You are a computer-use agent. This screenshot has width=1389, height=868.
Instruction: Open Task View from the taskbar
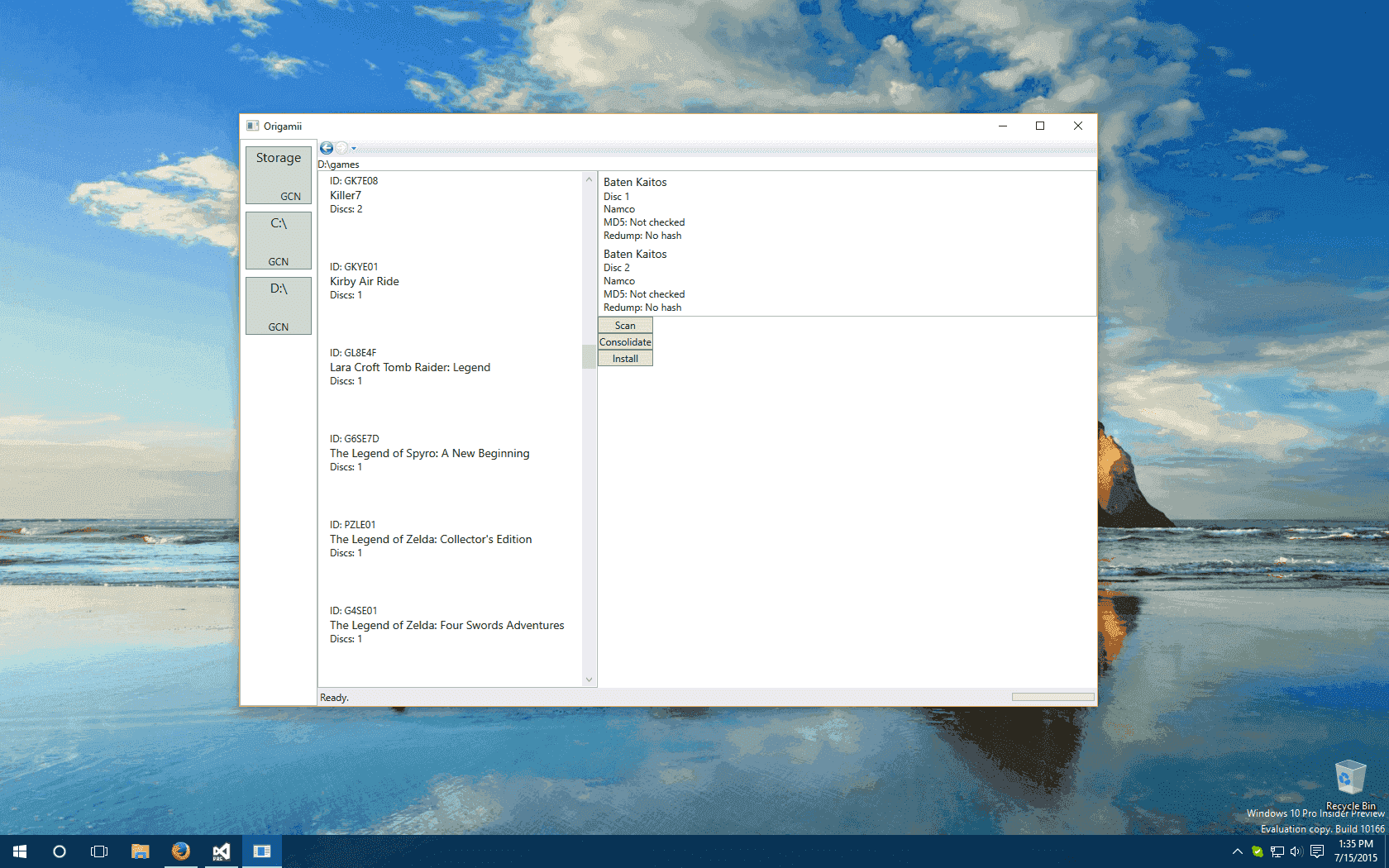[x=99, y=851]
